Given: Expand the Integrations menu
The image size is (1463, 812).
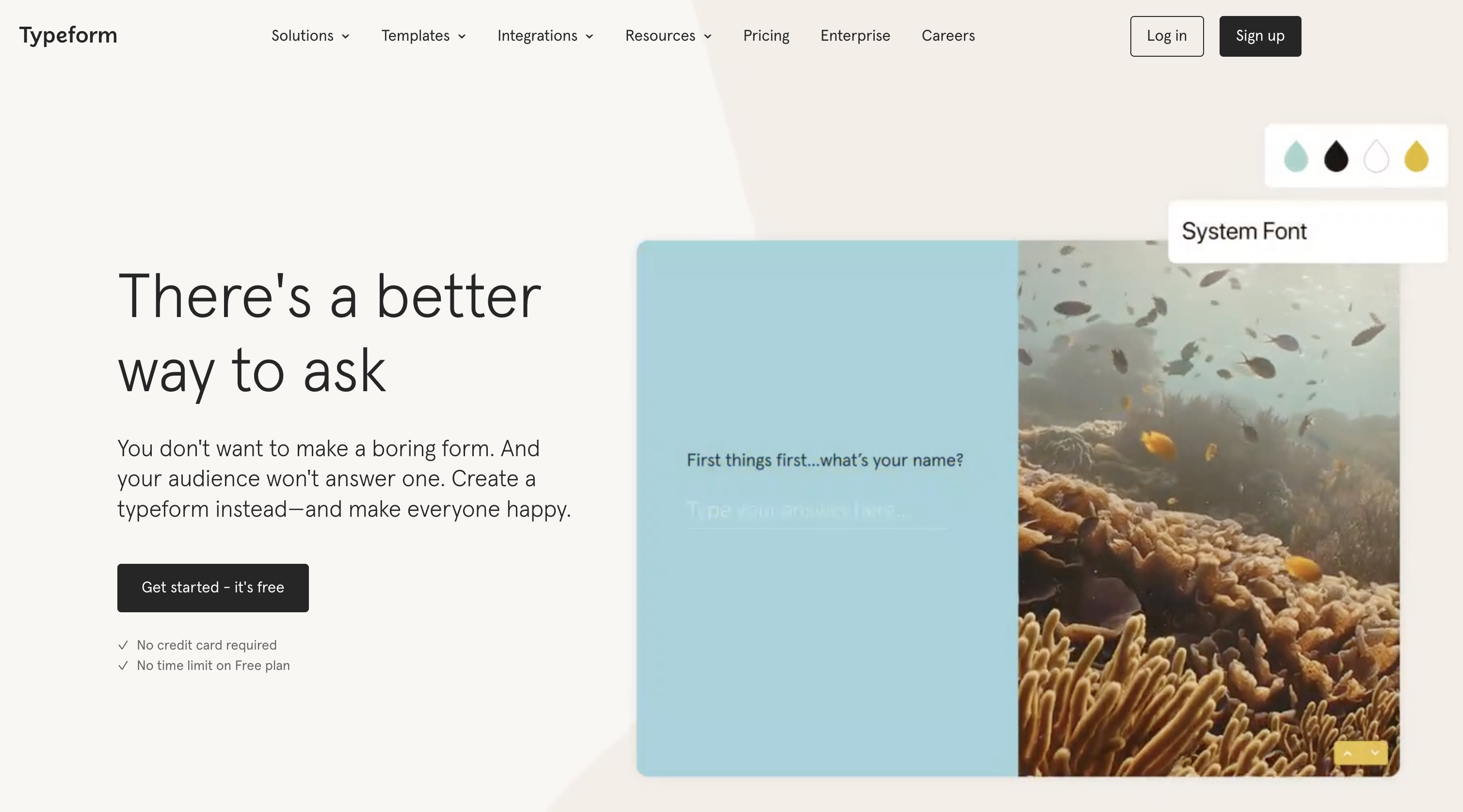Looking at the screenshot, I should tap(545, 36).
